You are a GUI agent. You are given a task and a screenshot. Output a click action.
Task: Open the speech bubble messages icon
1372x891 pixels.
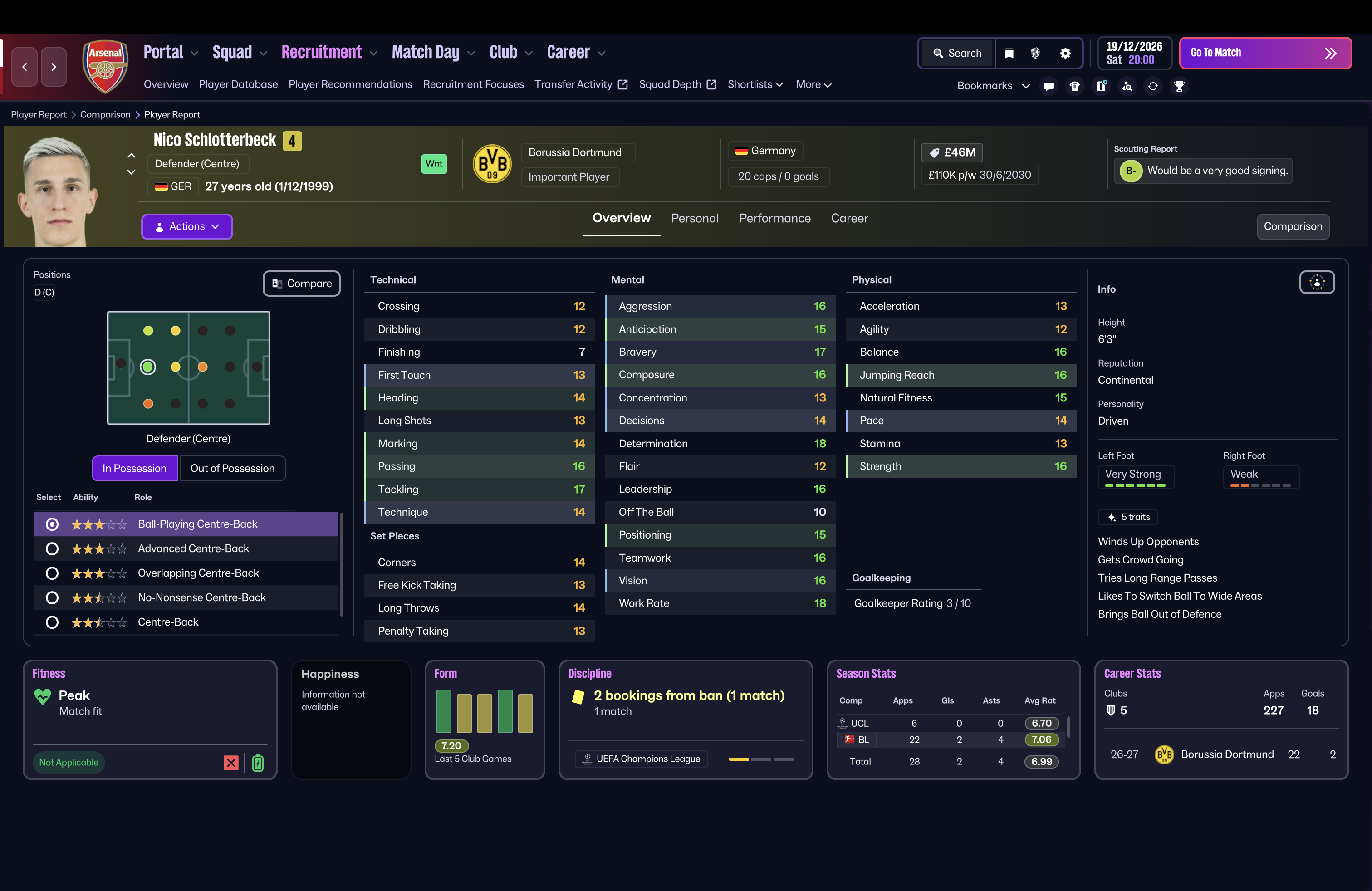coord(1049,86)
